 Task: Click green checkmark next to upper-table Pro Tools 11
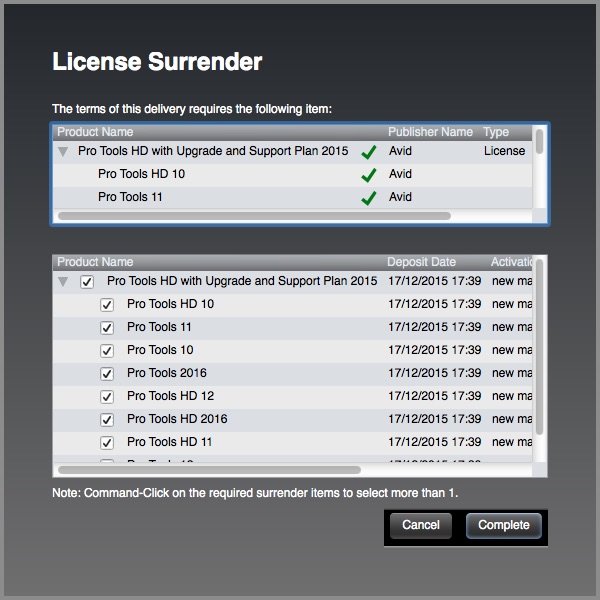click(x=368, y=198)
